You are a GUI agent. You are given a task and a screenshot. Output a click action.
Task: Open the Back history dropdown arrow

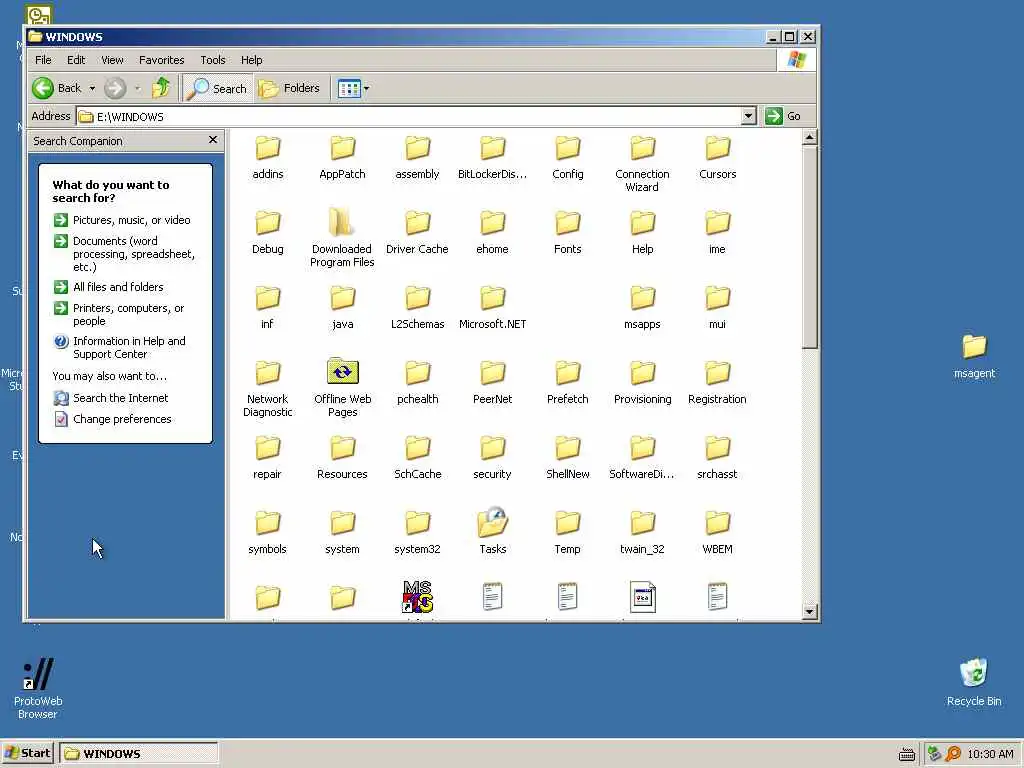[92, 88]
